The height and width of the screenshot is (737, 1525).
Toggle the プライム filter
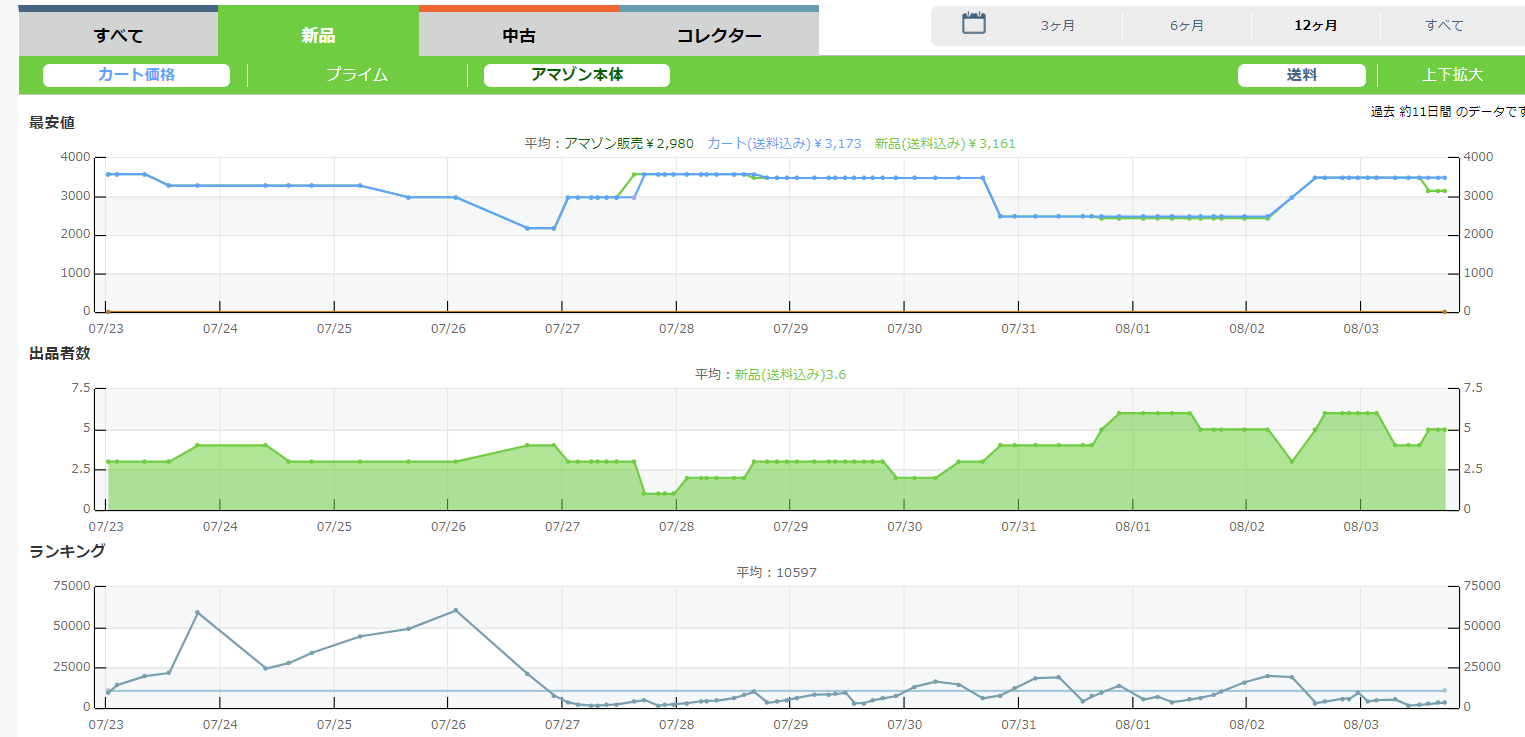[x=357, y=75]
